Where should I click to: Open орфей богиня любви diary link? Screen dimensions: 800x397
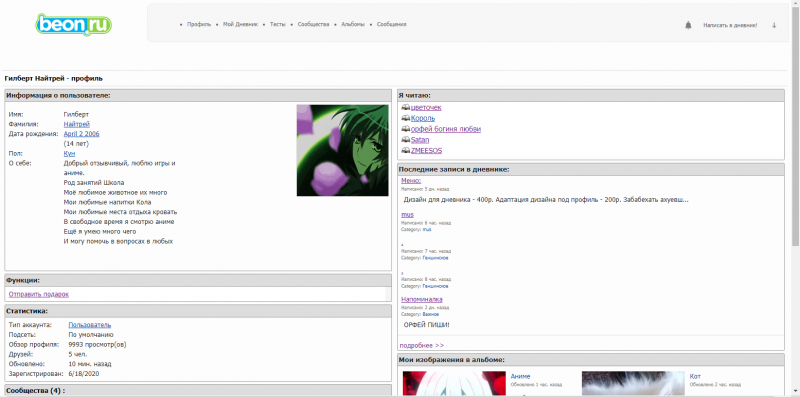pyautogui.click(x=446, y=129)
